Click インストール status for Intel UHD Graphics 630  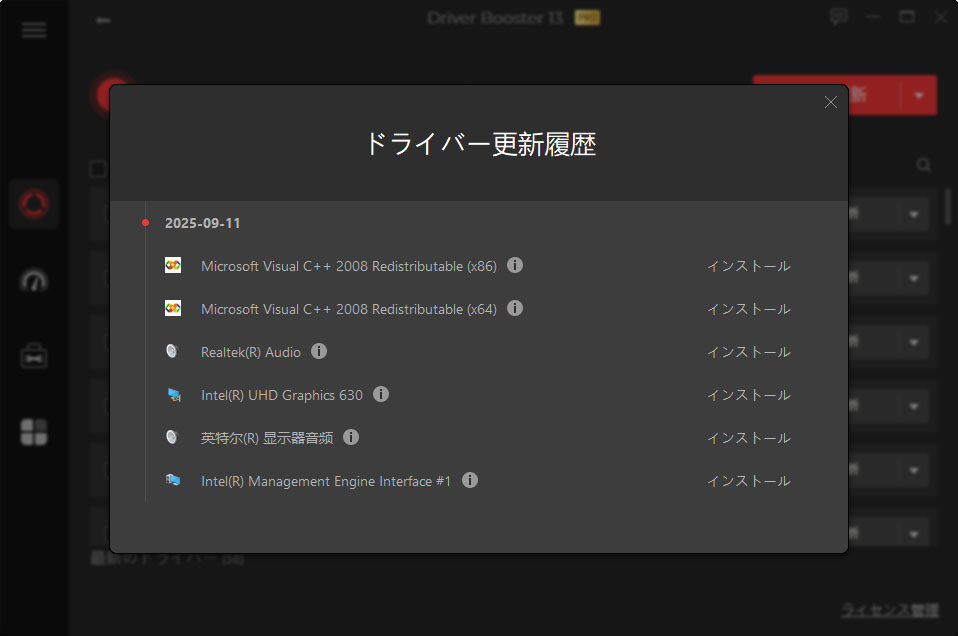[x=748, y=395]
